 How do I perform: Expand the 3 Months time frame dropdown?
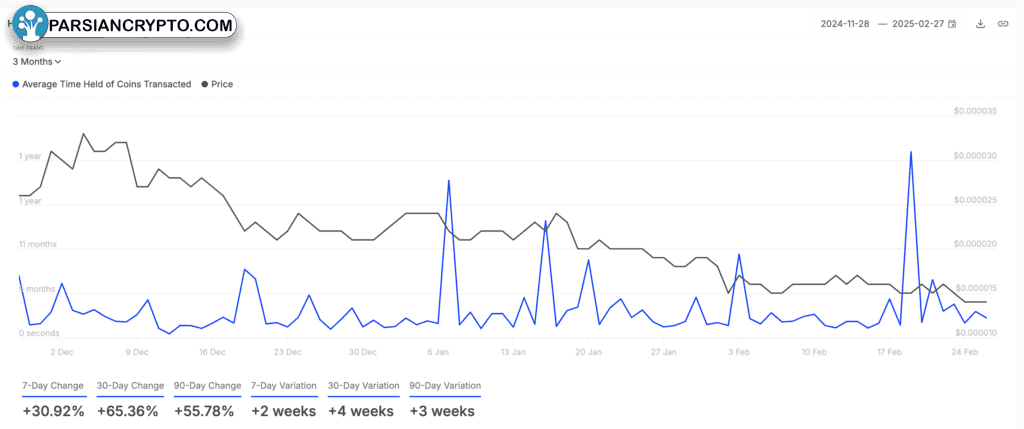click(x=37, y=61)
